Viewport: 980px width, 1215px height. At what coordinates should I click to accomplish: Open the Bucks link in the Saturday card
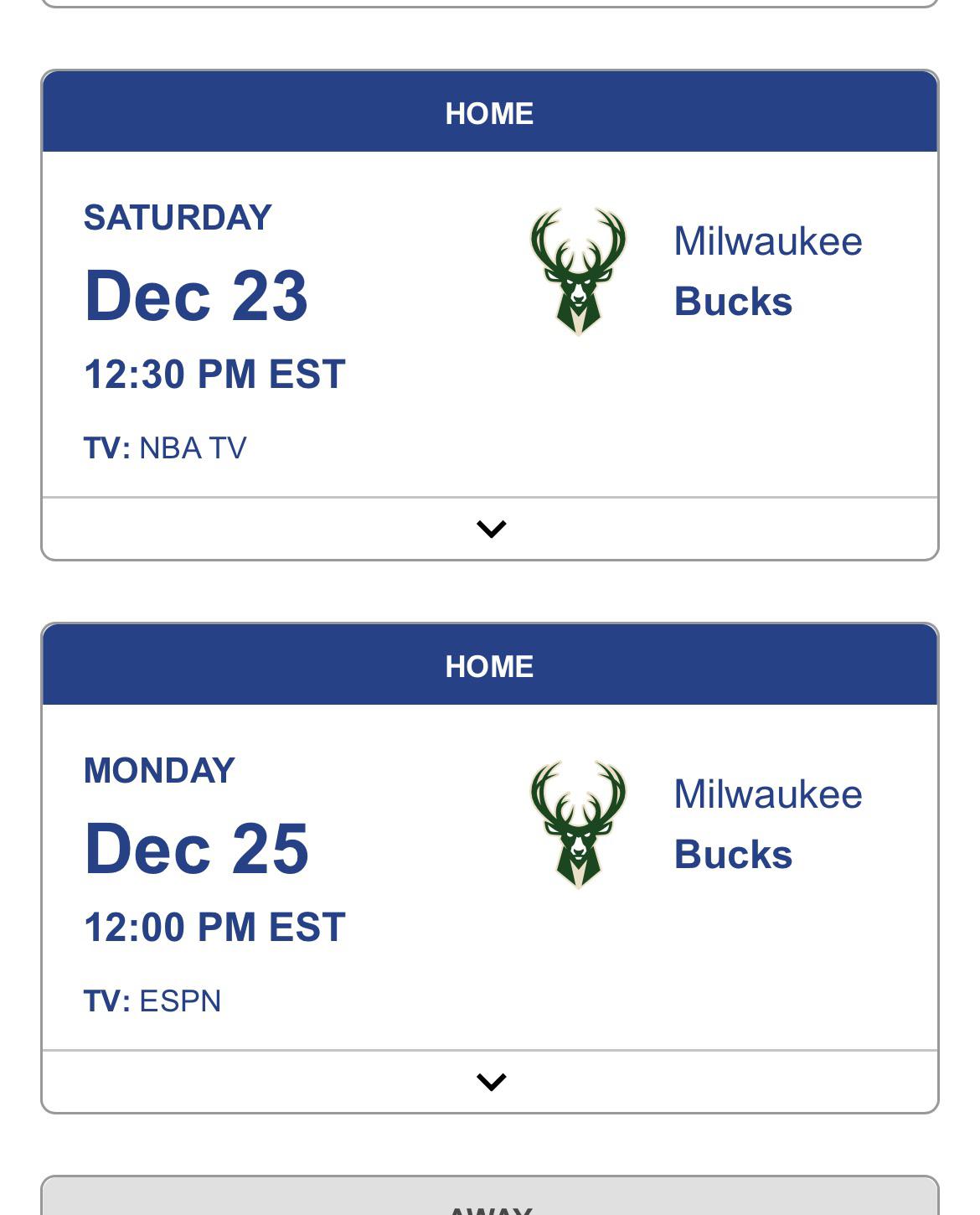coord(733,302)
